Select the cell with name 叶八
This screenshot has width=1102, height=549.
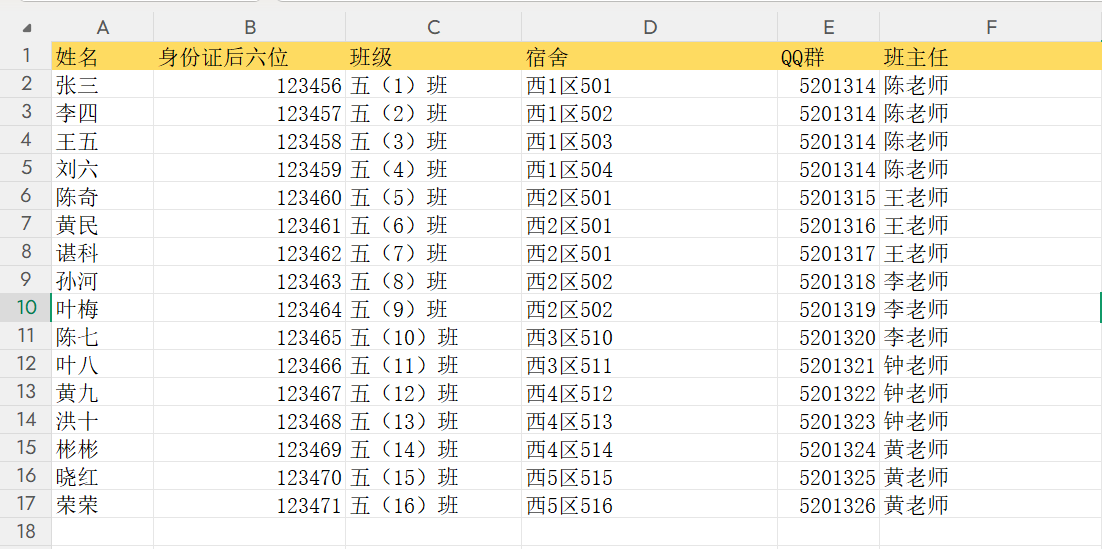103,365
